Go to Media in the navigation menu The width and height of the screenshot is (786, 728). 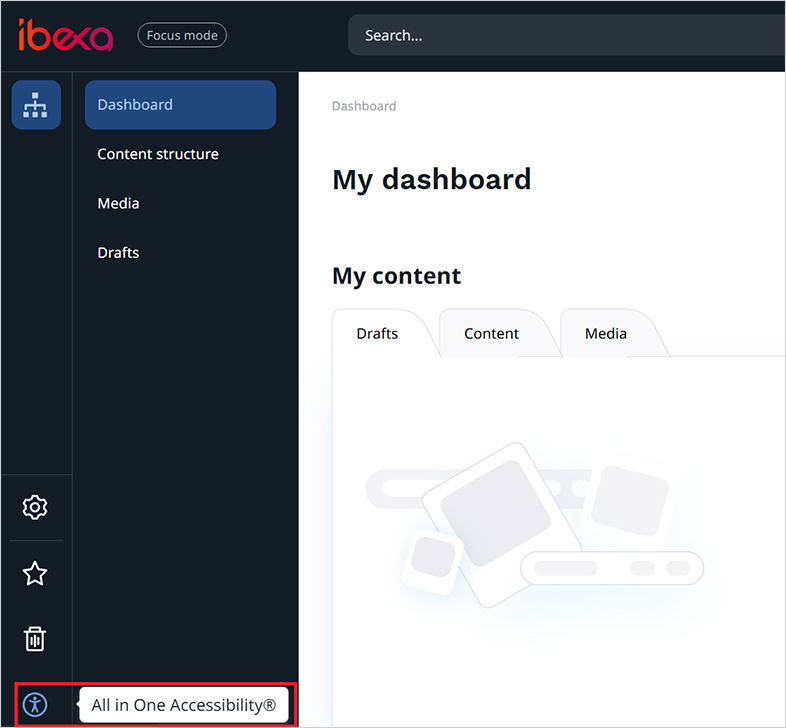[118, 203]
